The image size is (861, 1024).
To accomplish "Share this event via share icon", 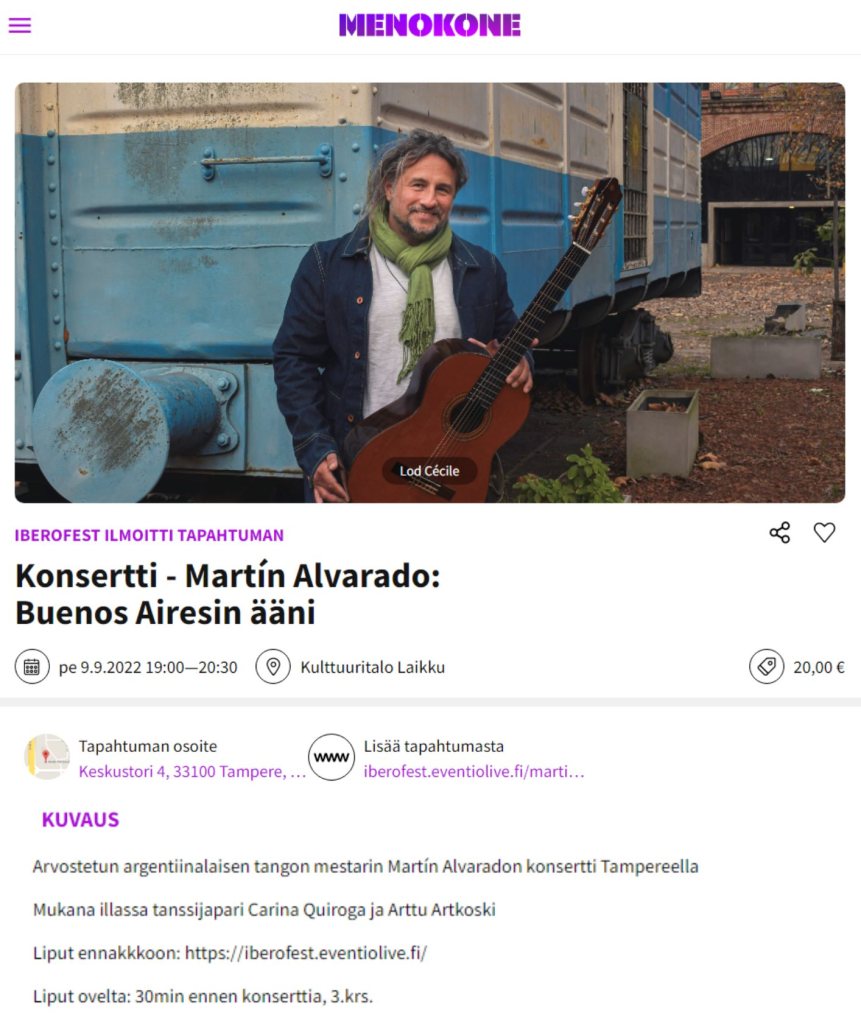I will click(779, 533).
